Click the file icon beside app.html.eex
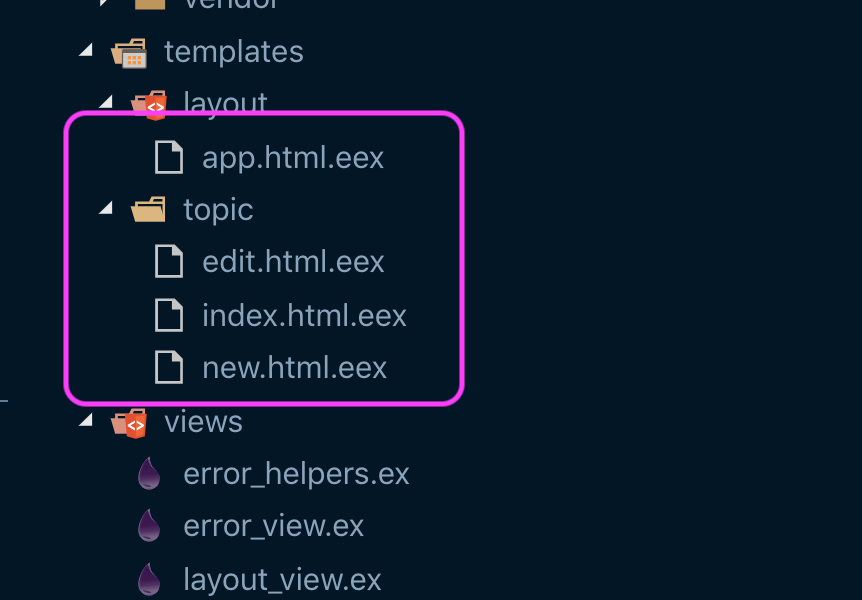 (x=169, y=157)
